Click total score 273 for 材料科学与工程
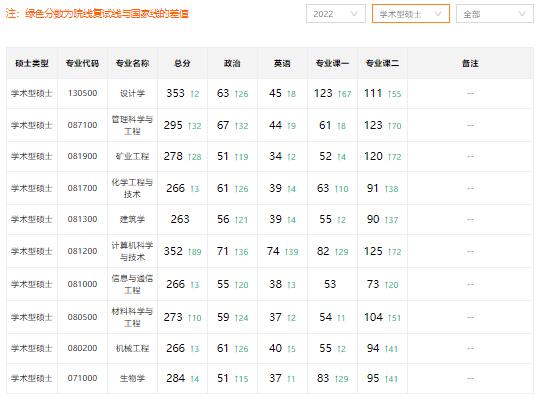The image size is (538, 398). (x=173, y=317)
